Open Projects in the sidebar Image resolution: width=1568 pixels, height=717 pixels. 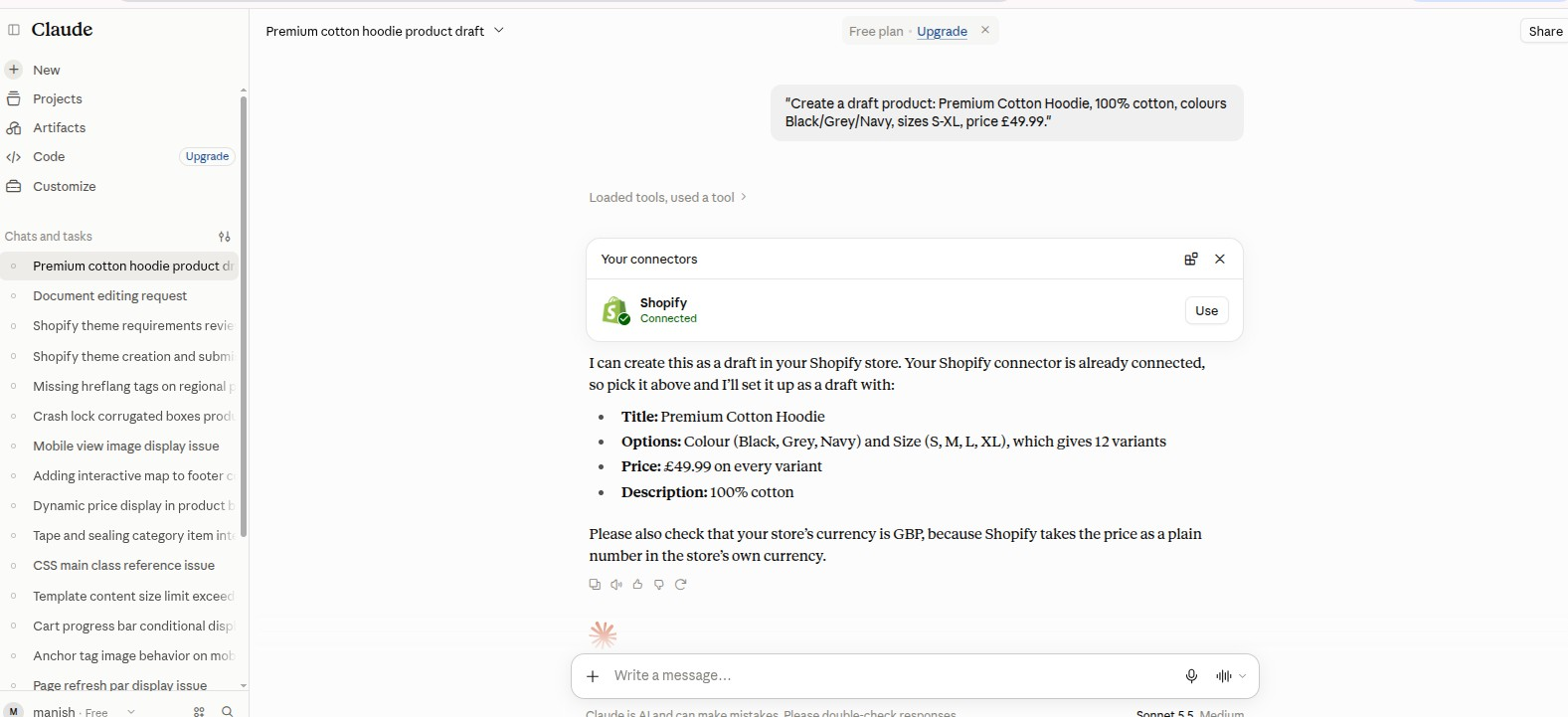point(57,98)
